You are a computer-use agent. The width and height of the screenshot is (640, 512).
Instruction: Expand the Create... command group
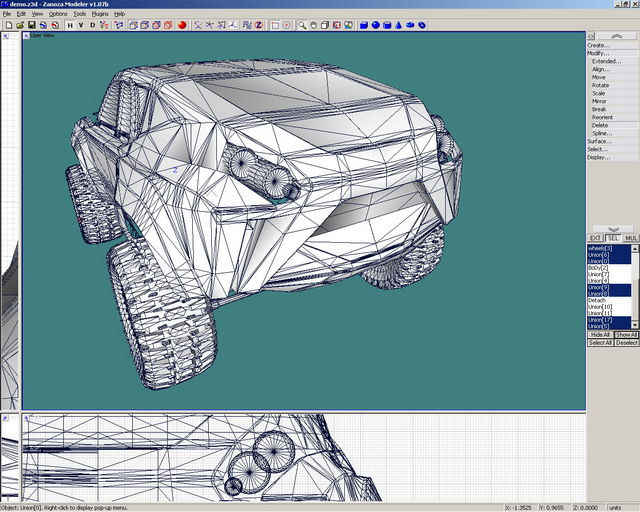[599, 45]
